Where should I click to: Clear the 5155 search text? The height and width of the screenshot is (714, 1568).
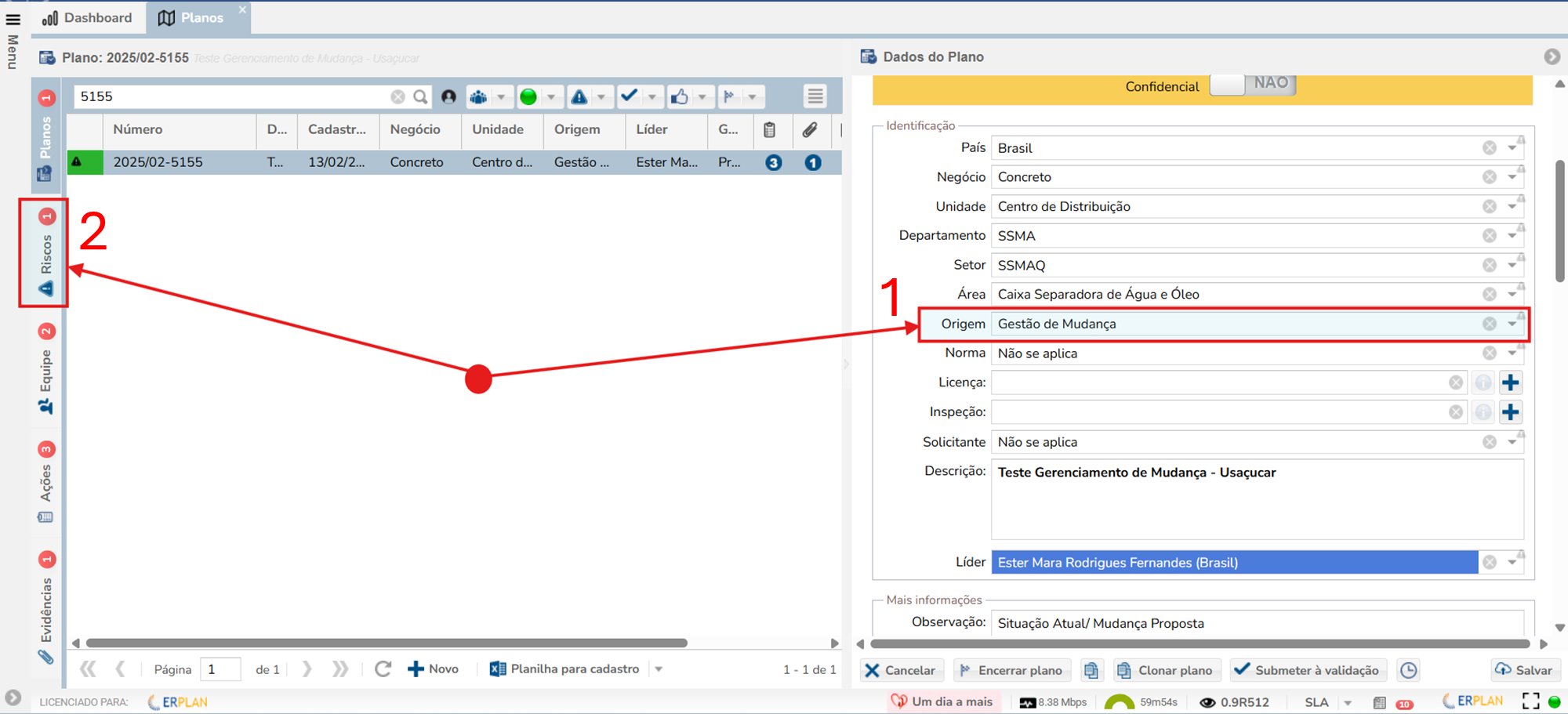coord(398,96)
